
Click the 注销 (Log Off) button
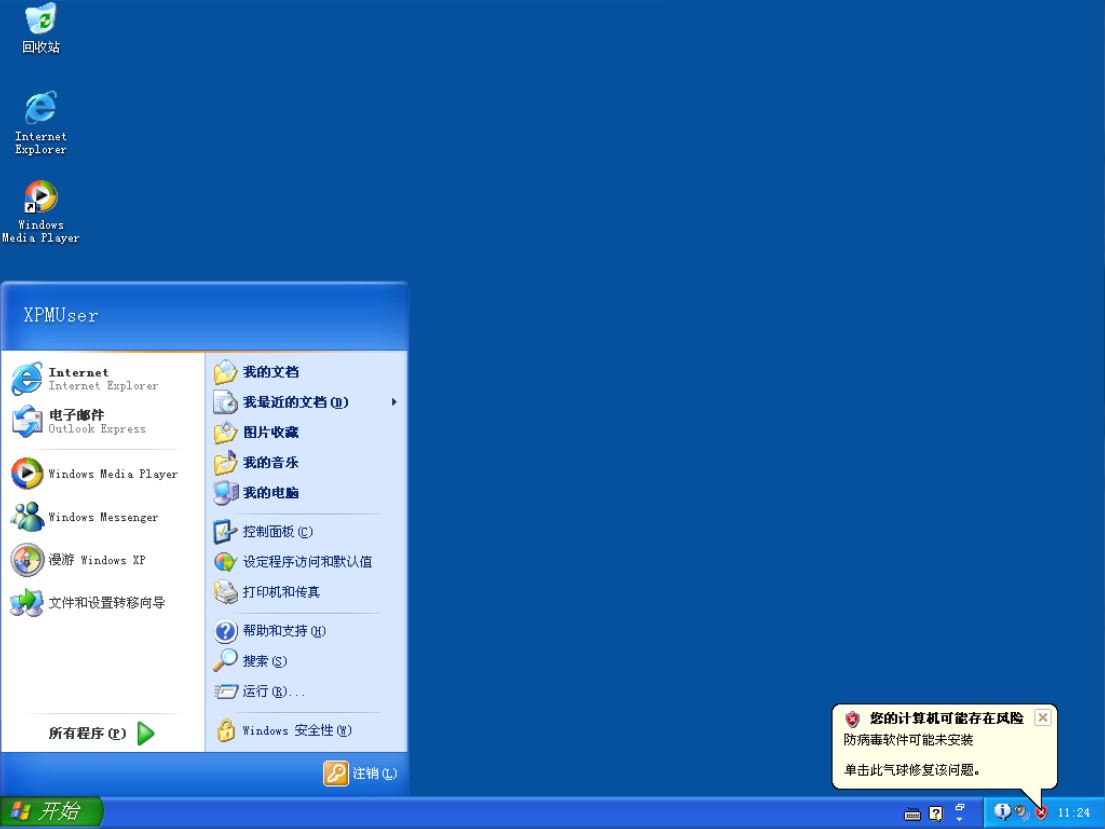tap(362, 774)
